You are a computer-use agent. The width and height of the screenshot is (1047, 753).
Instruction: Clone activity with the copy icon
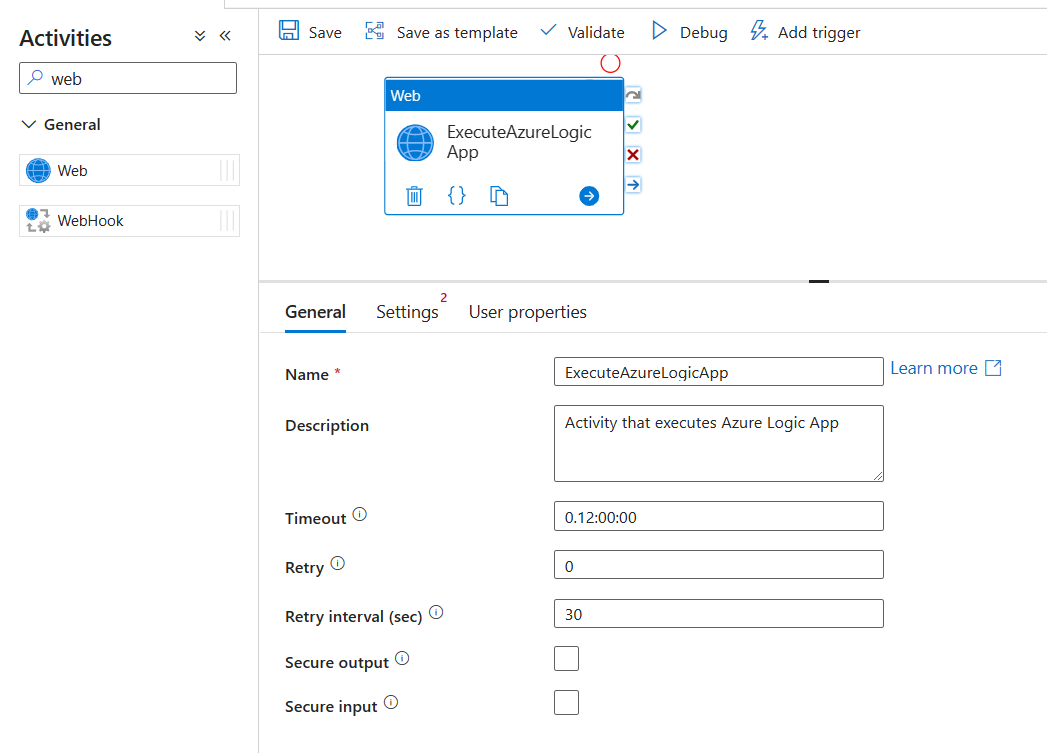point(499,196)
